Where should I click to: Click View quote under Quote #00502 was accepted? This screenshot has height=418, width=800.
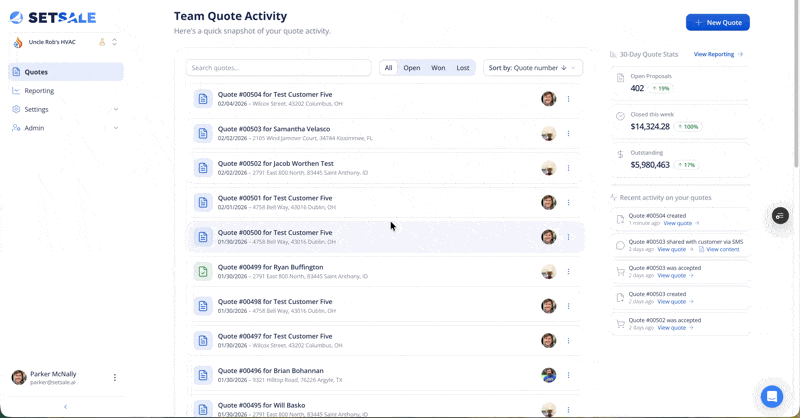pyautogui.click(x=675, y=328)
